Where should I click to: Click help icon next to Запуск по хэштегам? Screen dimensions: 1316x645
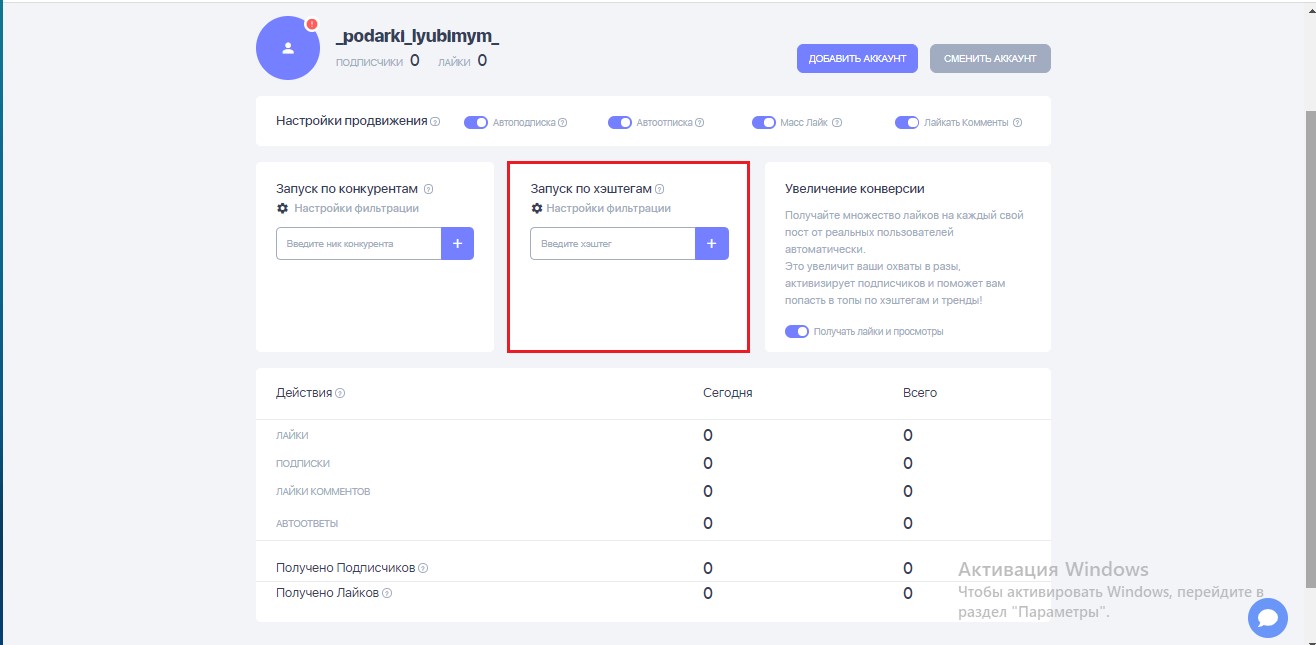660,188
